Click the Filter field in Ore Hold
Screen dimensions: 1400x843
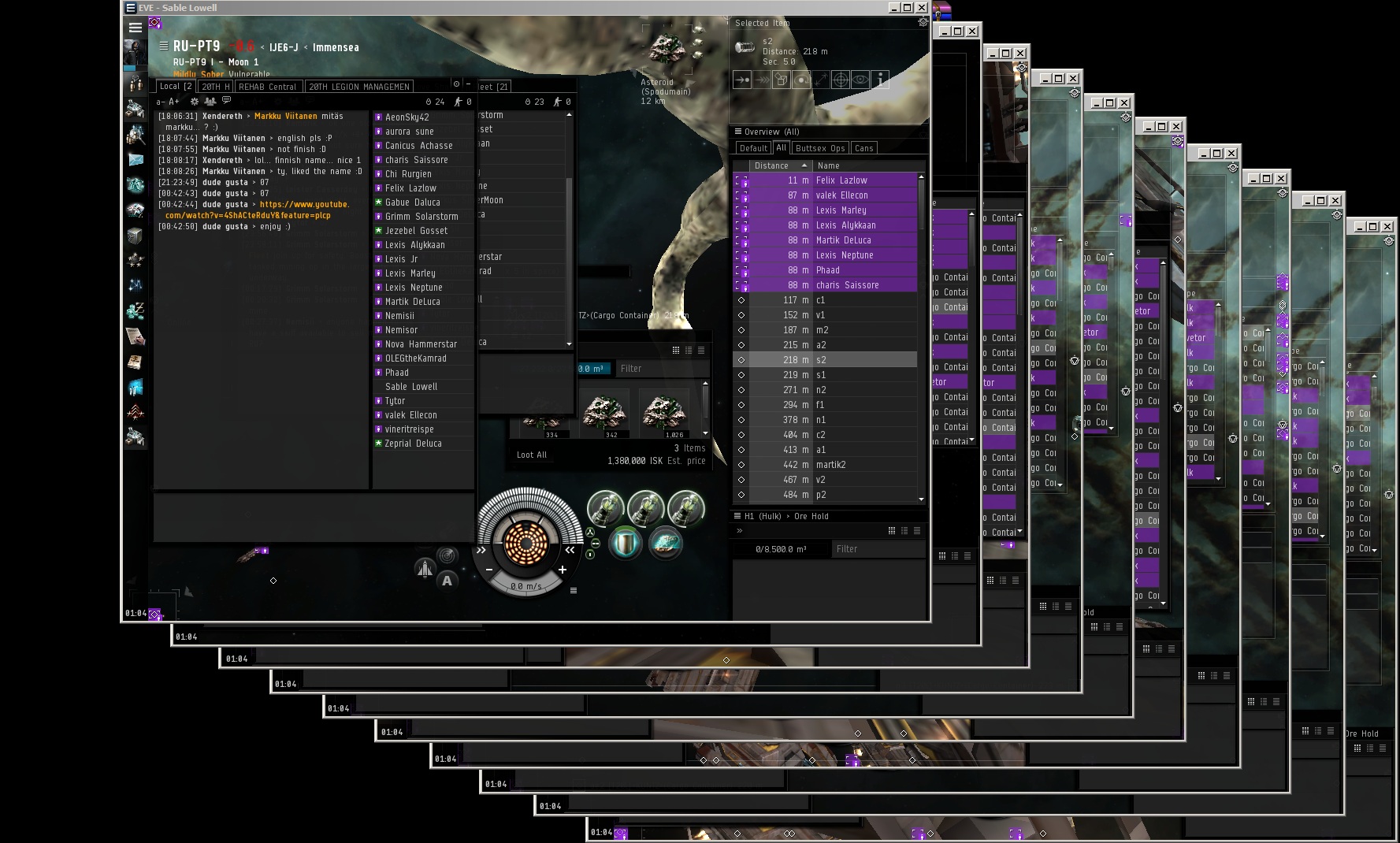[878, 549]
